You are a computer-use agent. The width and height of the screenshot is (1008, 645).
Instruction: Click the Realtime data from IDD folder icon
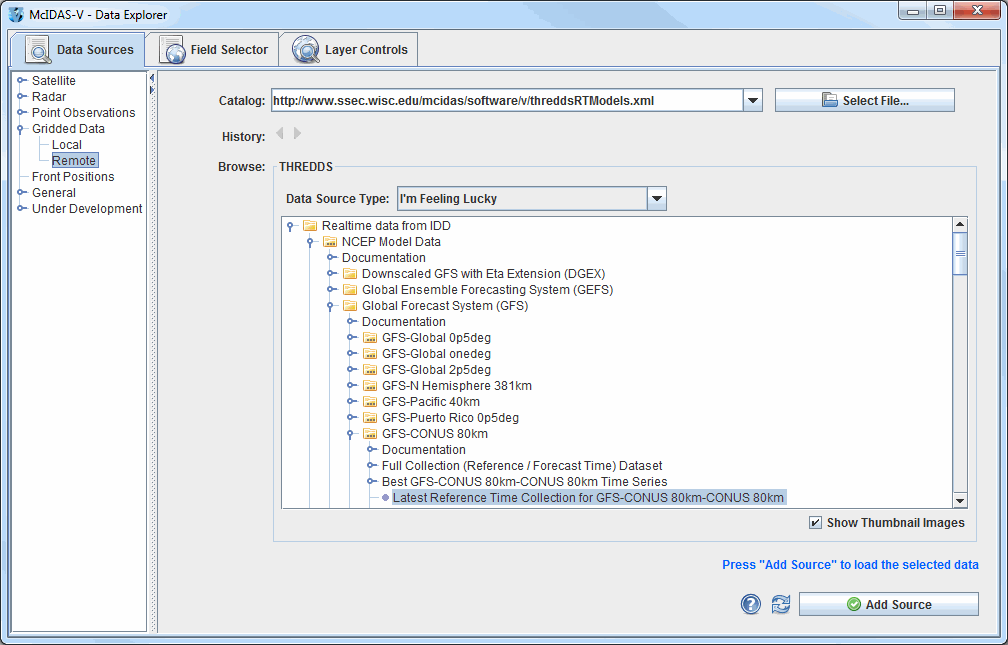point(310,226)
